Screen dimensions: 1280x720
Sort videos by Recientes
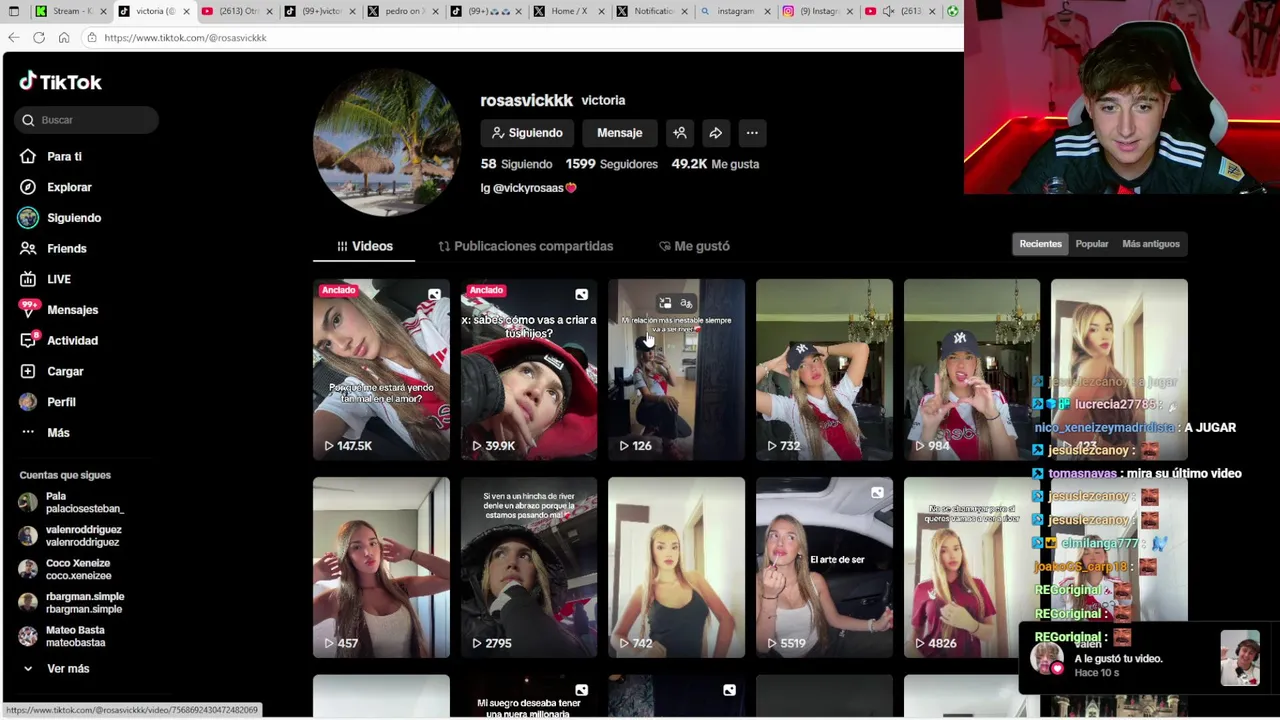pos(1040,244)
